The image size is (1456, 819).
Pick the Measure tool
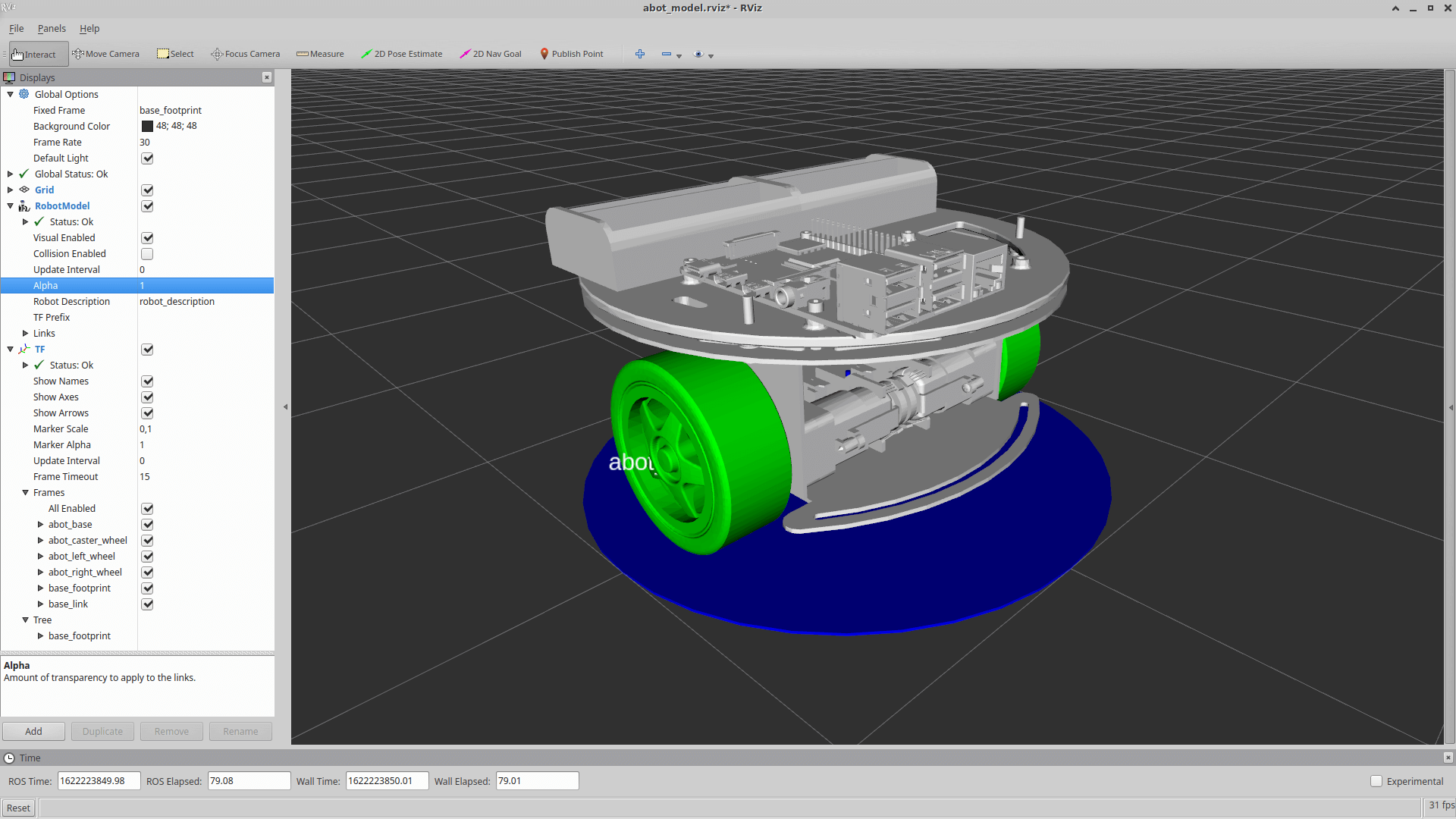320,54
